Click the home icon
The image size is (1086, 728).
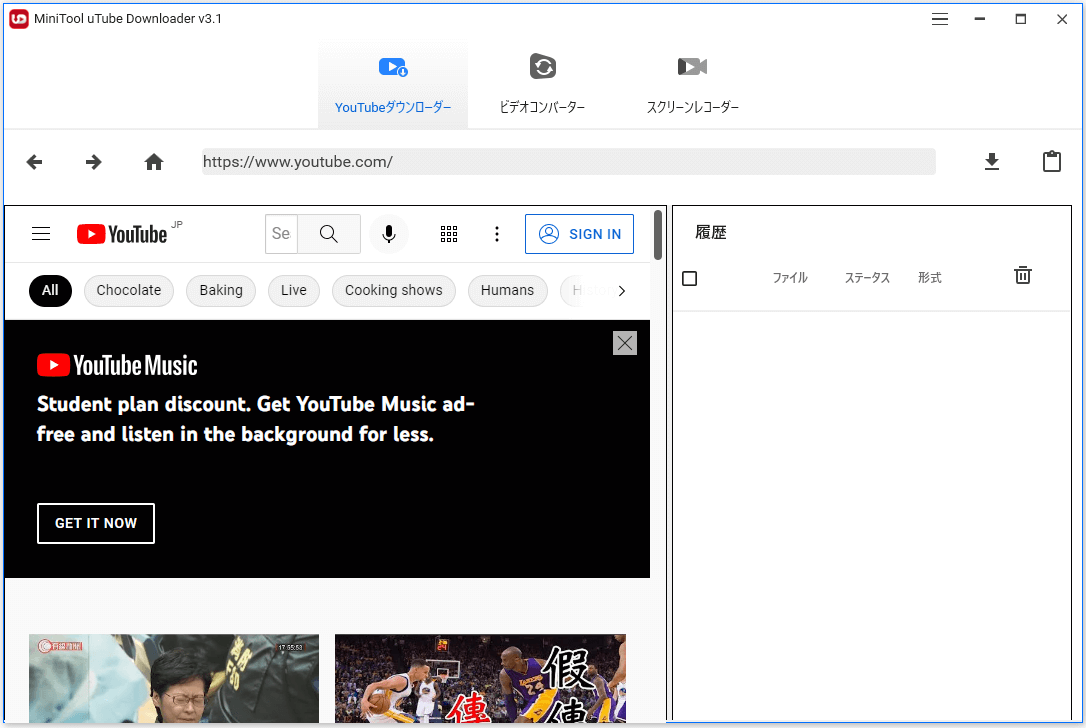(154, 162)
